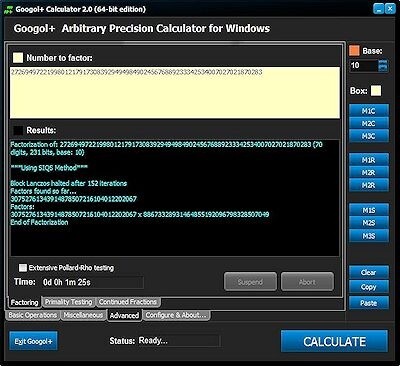
Task: Click the Googol+ app icon in title bar
Action: click(x=8, y=10)
